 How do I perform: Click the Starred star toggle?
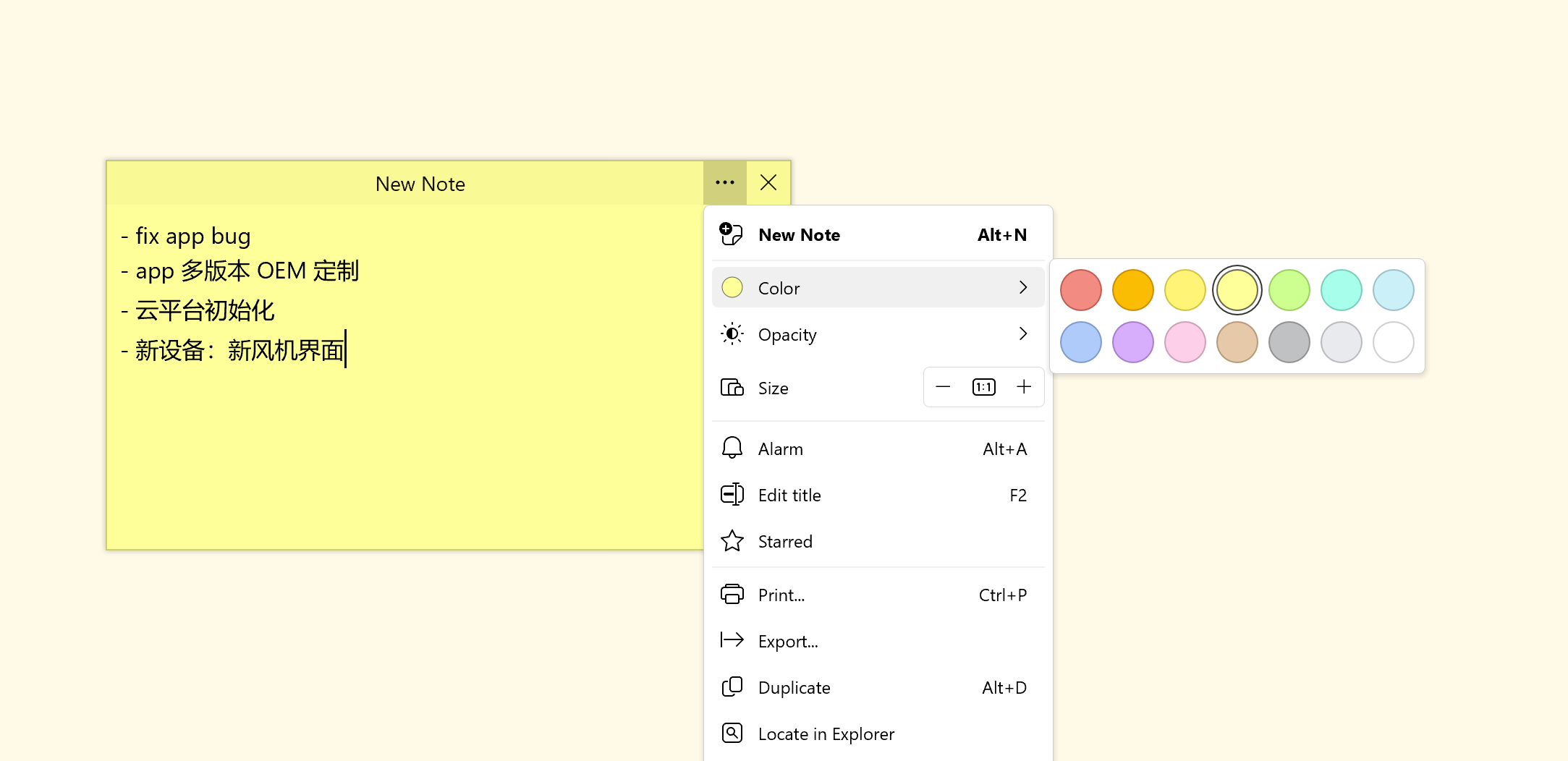[732, 540]
